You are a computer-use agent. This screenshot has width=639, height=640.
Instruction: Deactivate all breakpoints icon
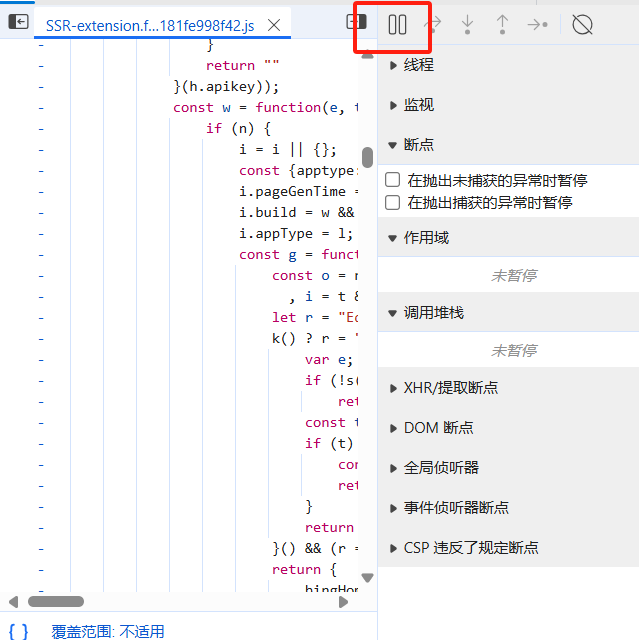582,25
